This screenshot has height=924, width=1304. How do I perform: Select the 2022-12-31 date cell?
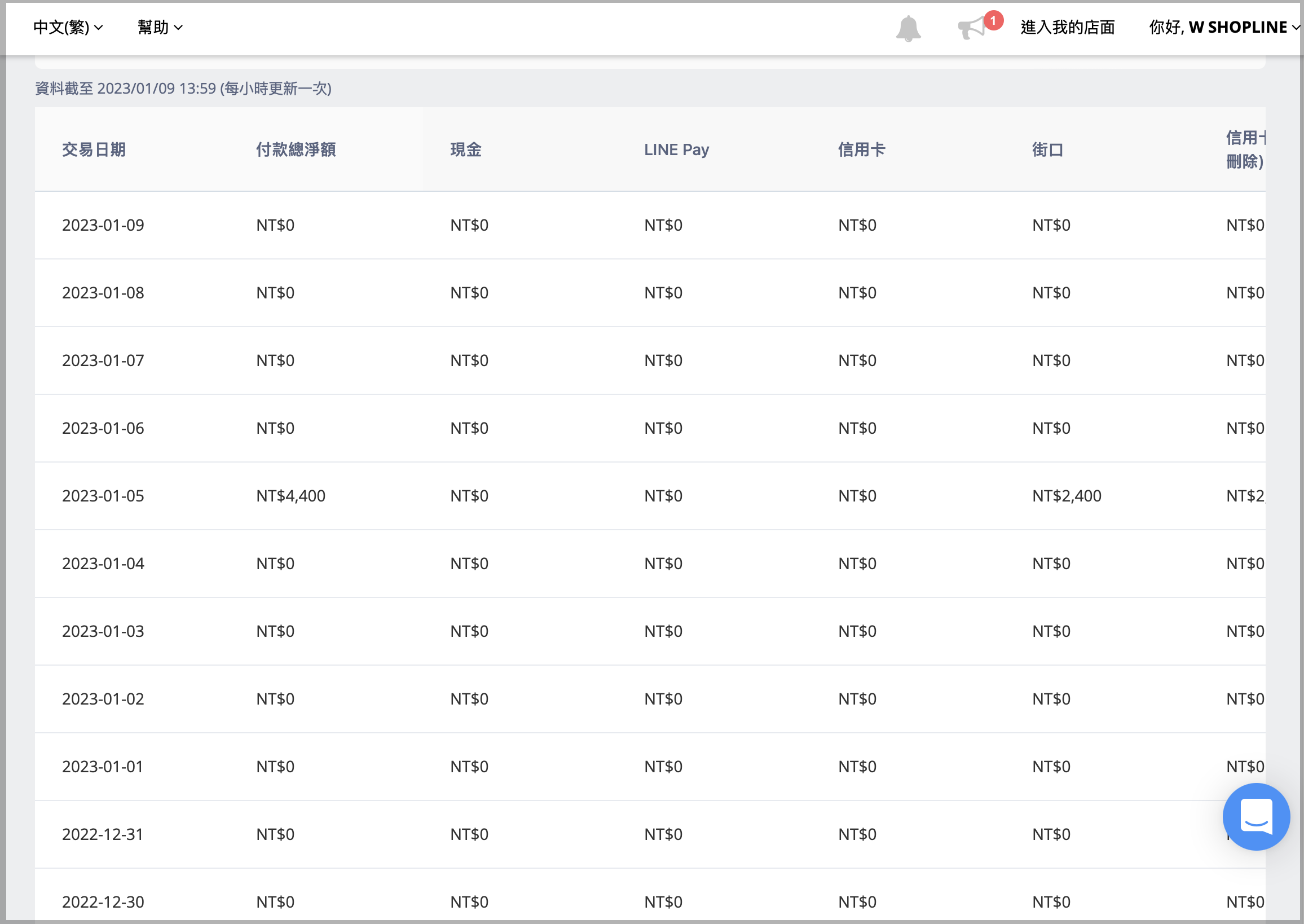pyautogui.click(x=103, y=834)
